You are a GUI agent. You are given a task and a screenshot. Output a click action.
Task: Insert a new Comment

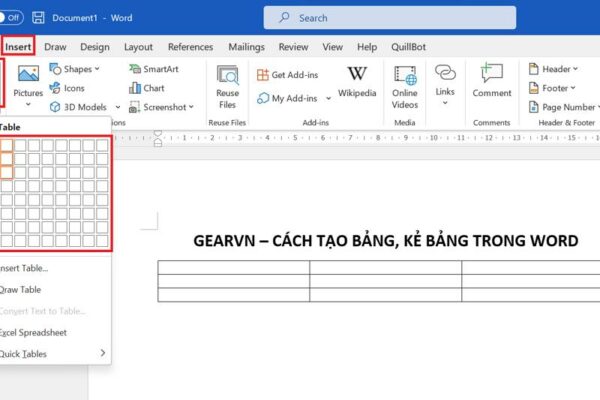492,80
